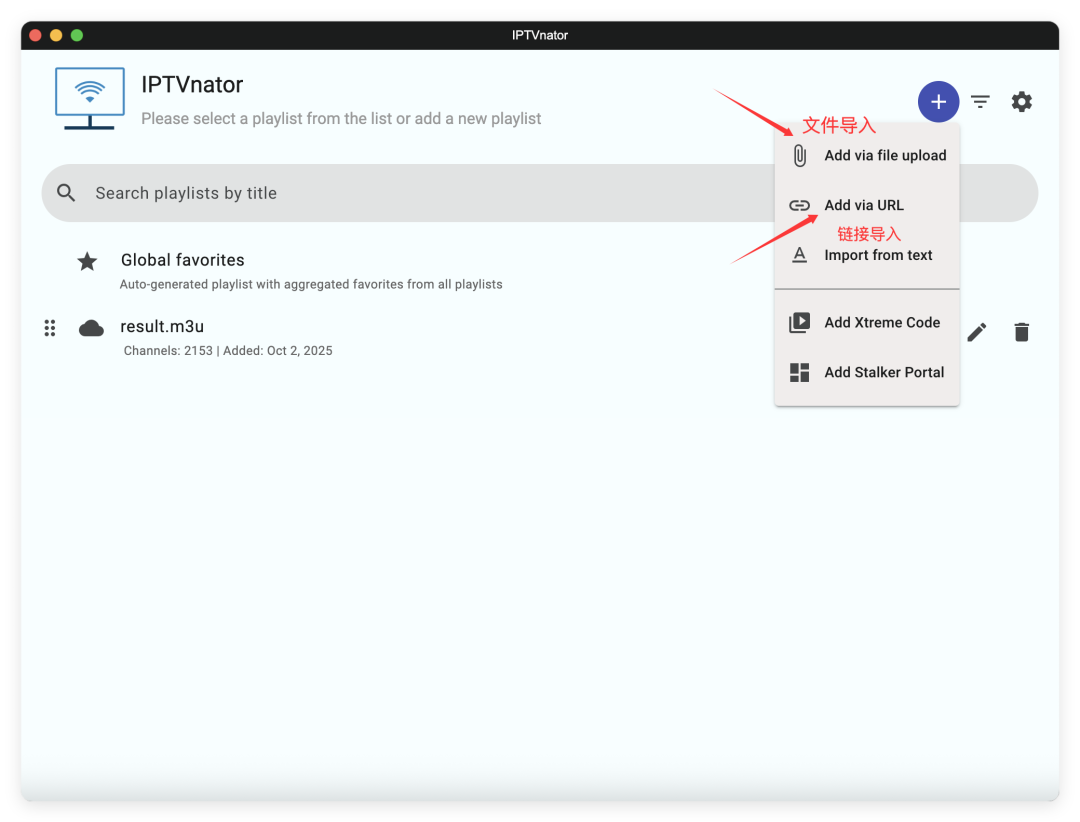
Task: Maximize the window with the green button
Action: click(77, 35)
